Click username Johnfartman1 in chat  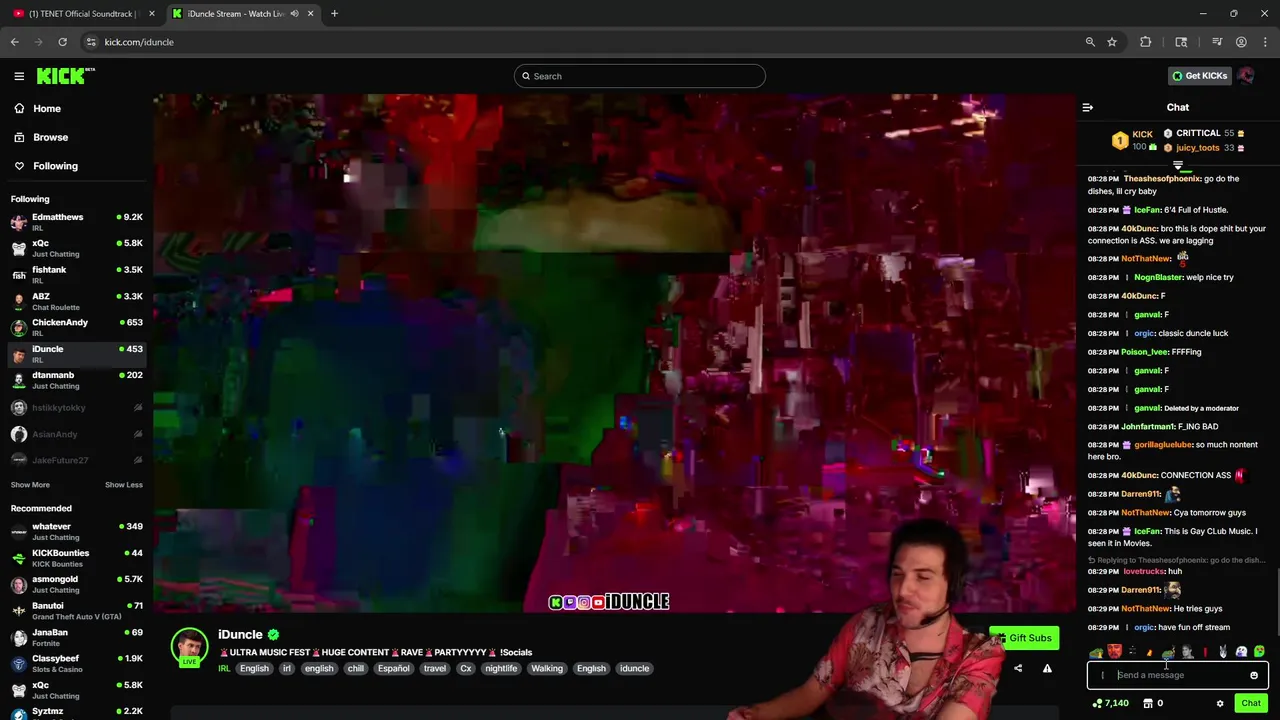pos(1147,426)
